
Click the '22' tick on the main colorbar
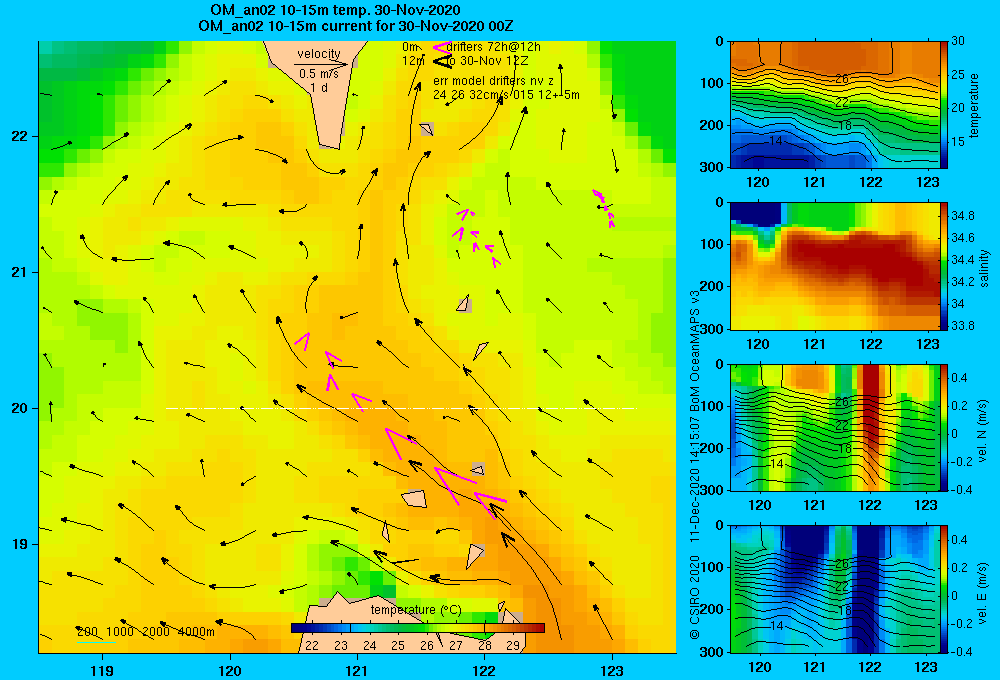pyautogui.click(x=312, y=646)
